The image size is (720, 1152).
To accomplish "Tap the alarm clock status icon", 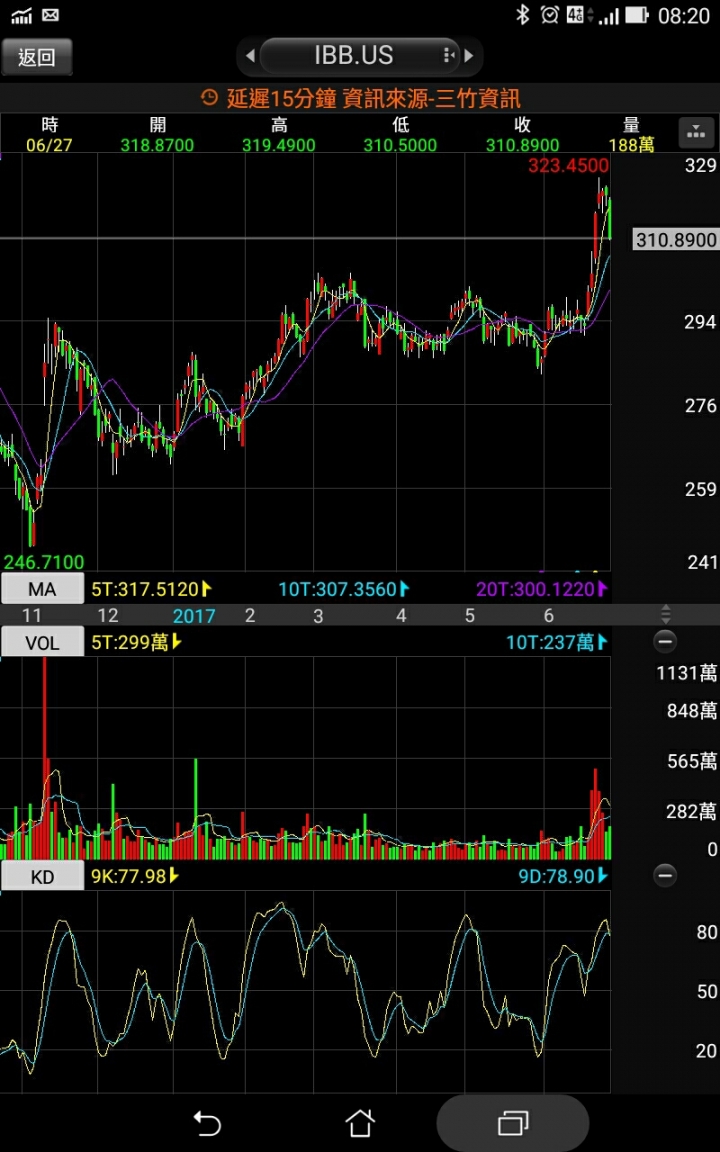I will coord(550,15).
